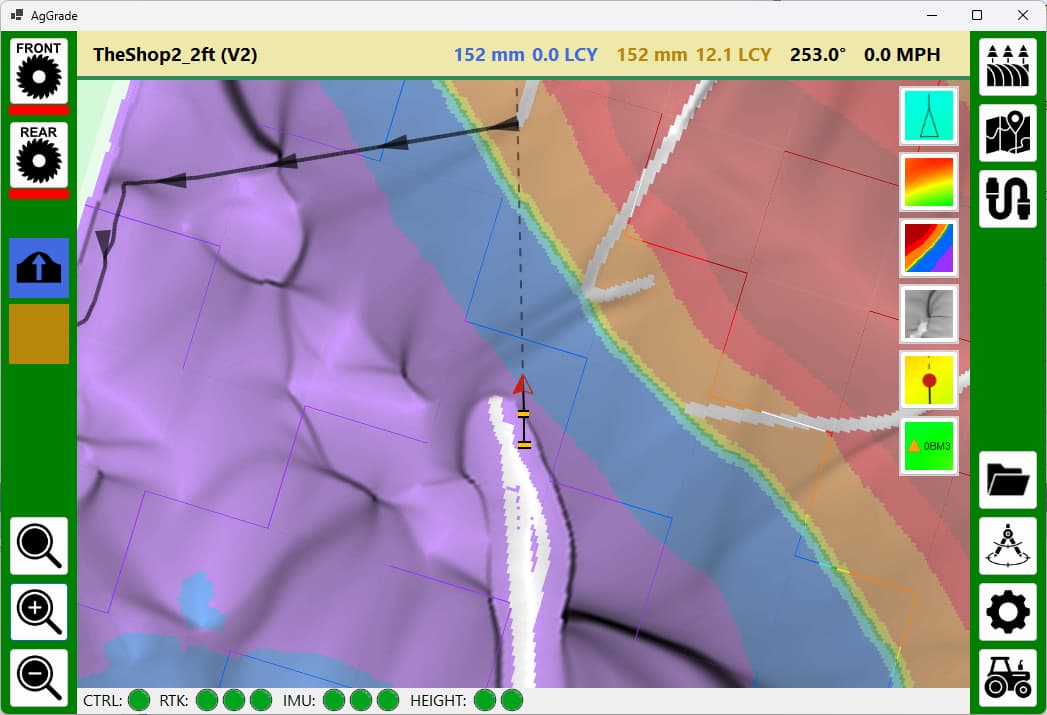Toggle the cyan tractor guidance layer
1047x715 pixels.
929,116
